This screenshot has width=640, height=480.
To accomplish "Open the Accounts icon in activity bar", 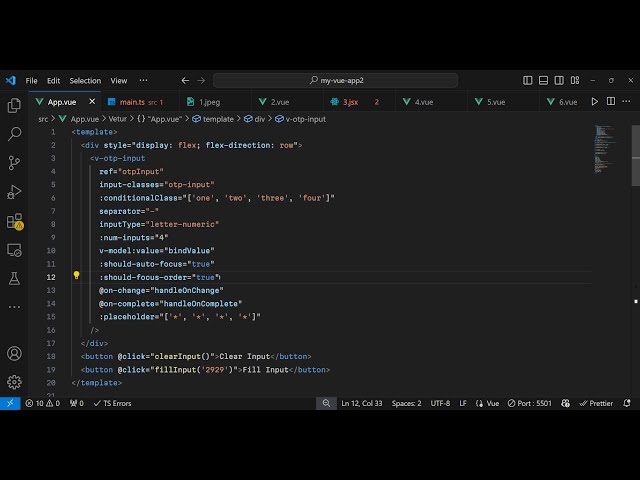I will [14, 354].
